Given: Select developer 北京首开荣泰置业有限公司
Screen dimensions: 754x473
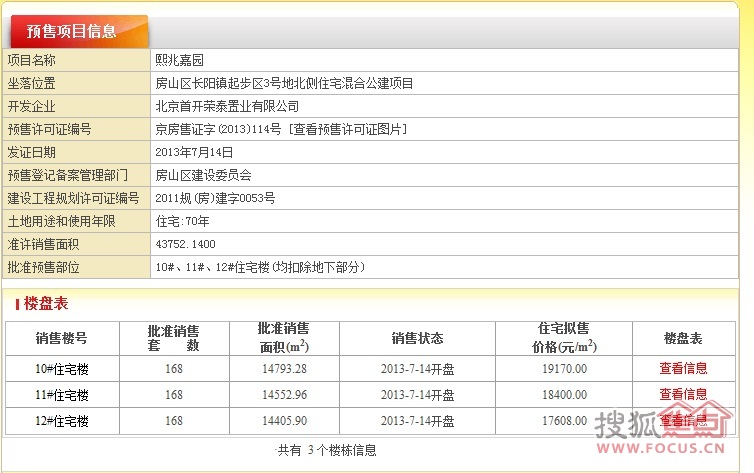Looking at the screenshot, I should 227,106.
